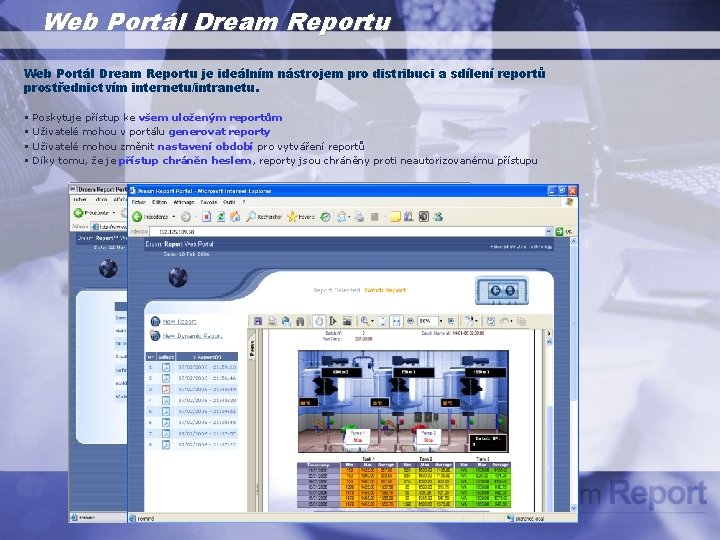The width and height of the screenshot is (720, 540).
Task: Save the PDF report with the floppy icon
Action: coord(258,321)
